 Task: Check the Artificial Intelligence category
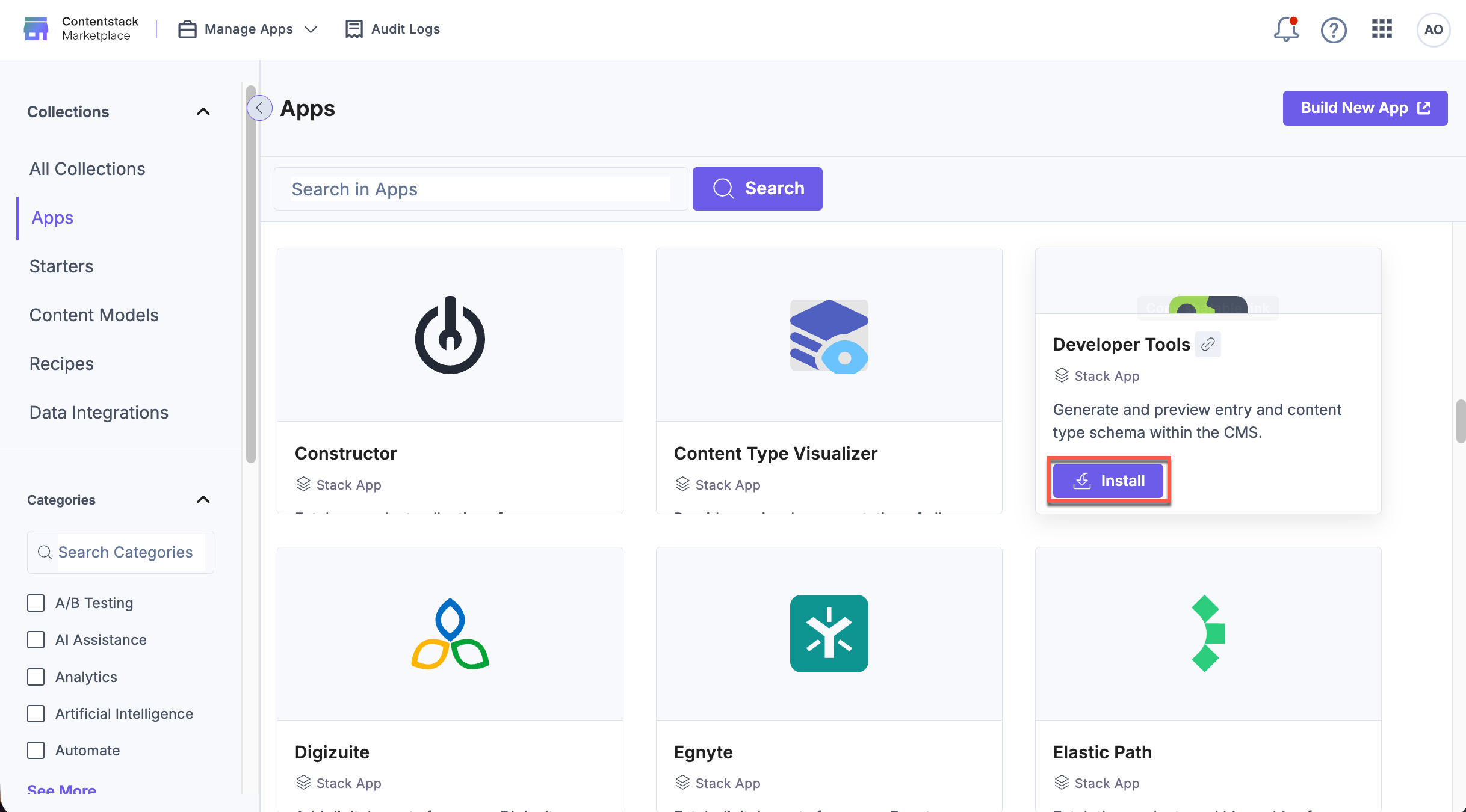tap(36, 713)
